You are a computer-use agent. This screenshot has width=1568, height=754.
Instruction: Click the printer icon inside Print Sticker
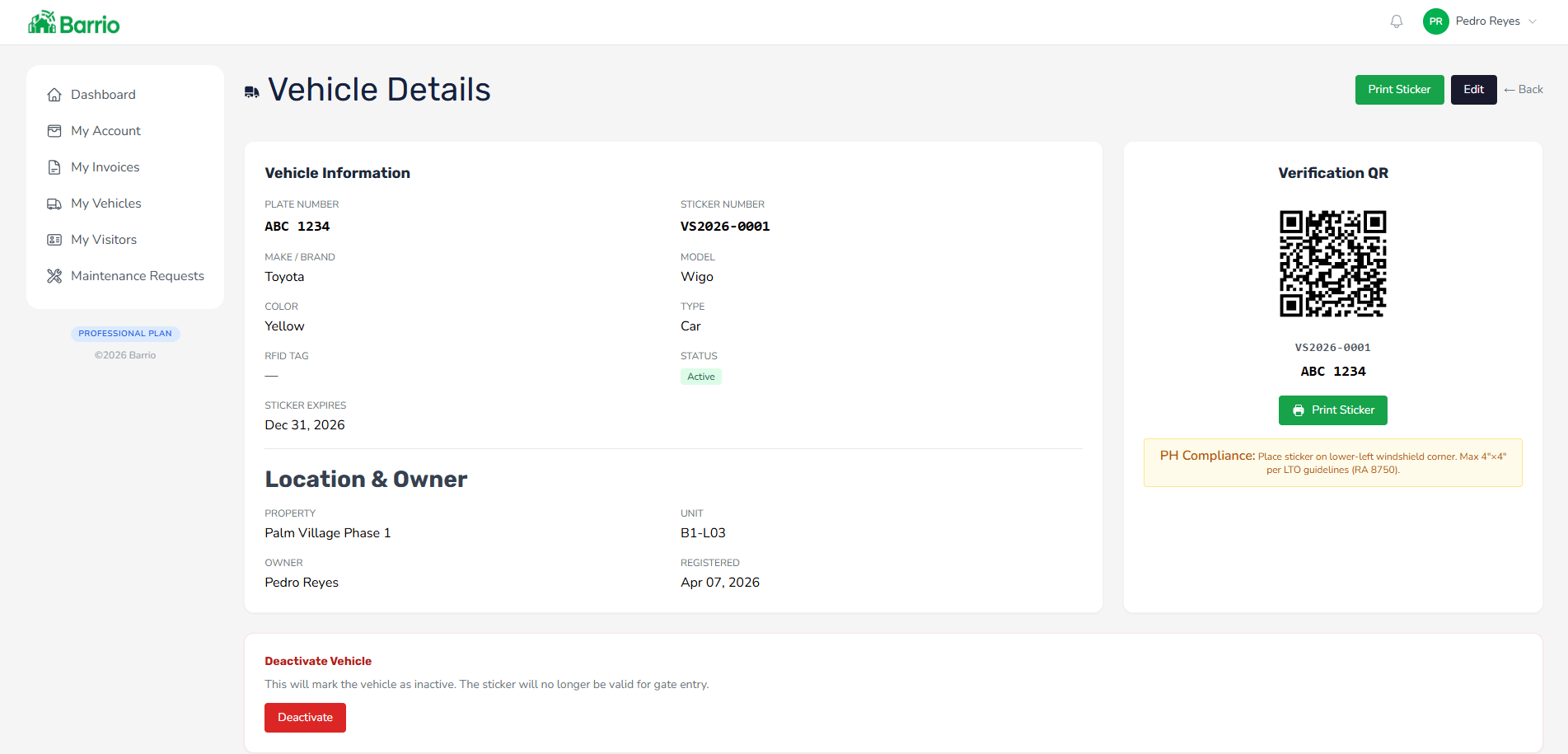1299,410
